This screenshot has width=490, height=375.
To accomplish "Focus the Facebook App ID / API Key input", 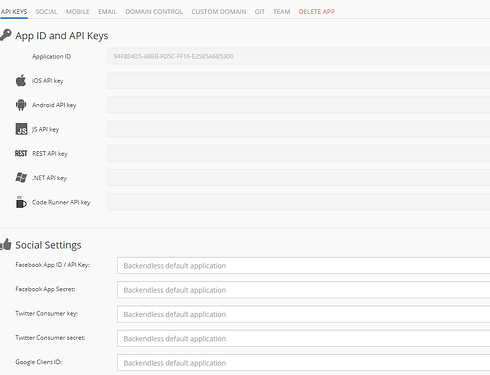I will (303, 265).
